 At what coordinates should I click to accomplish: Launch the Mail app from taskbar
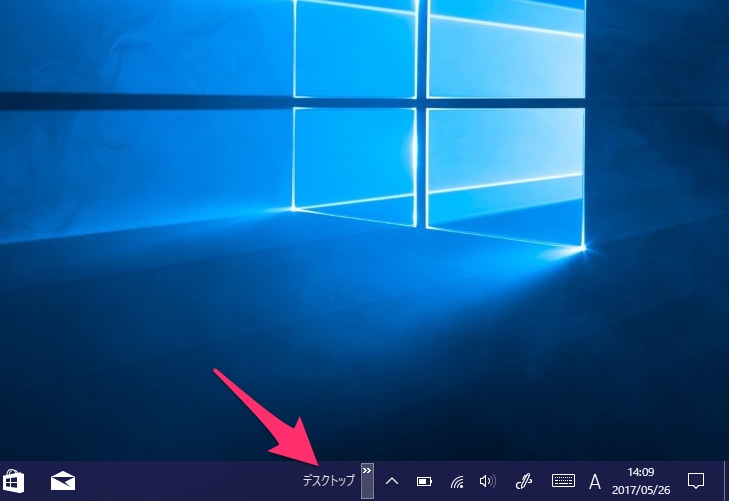[x=63, y=481]
